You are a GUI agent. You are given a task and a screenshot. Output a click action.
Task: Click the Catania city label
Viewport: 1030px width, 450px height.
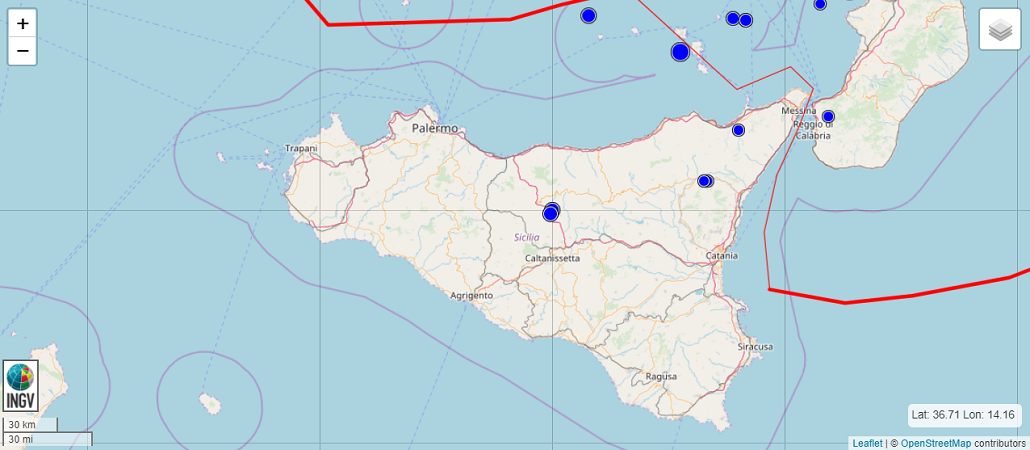(721, 256)
